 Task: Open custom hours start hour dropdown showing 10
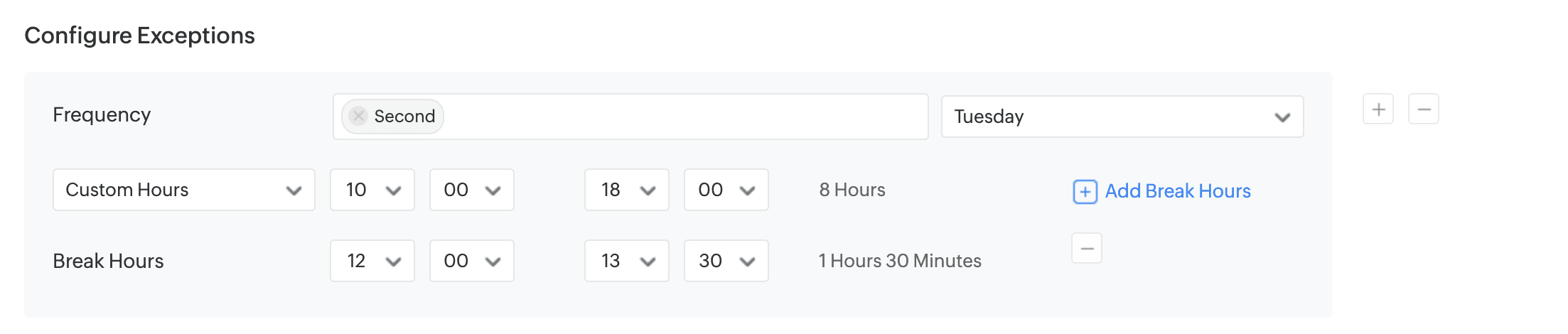click(372, 190)
